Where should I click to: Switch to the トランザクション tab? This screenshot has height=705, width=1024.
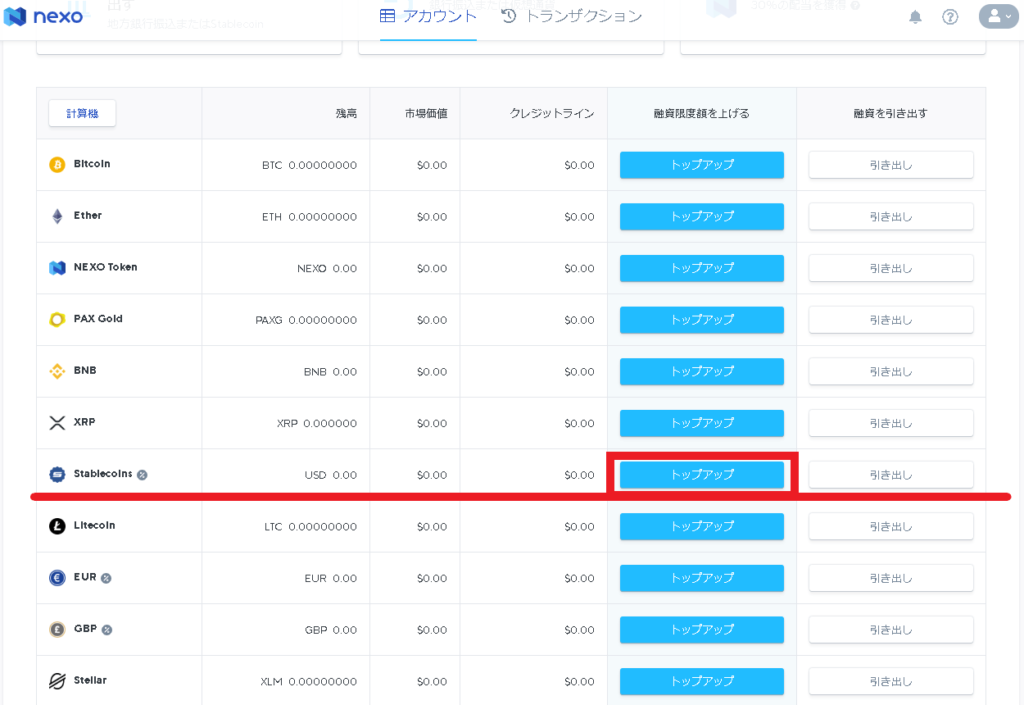[571, 16]
